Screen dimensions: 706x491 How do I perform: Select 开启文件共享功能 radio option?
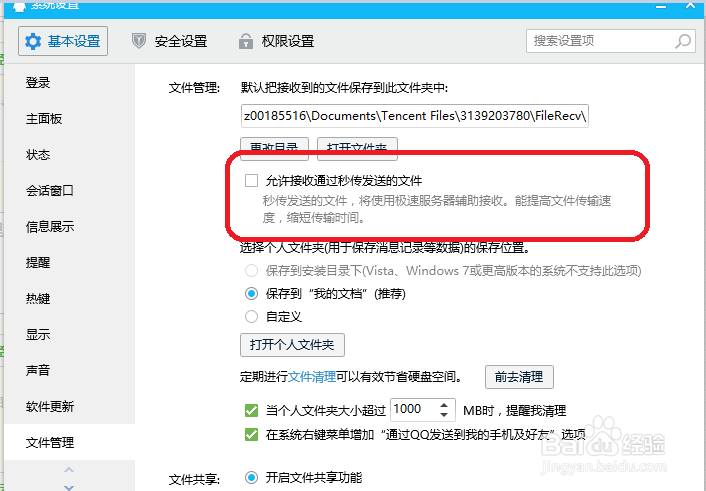click(x=251, y=477)
